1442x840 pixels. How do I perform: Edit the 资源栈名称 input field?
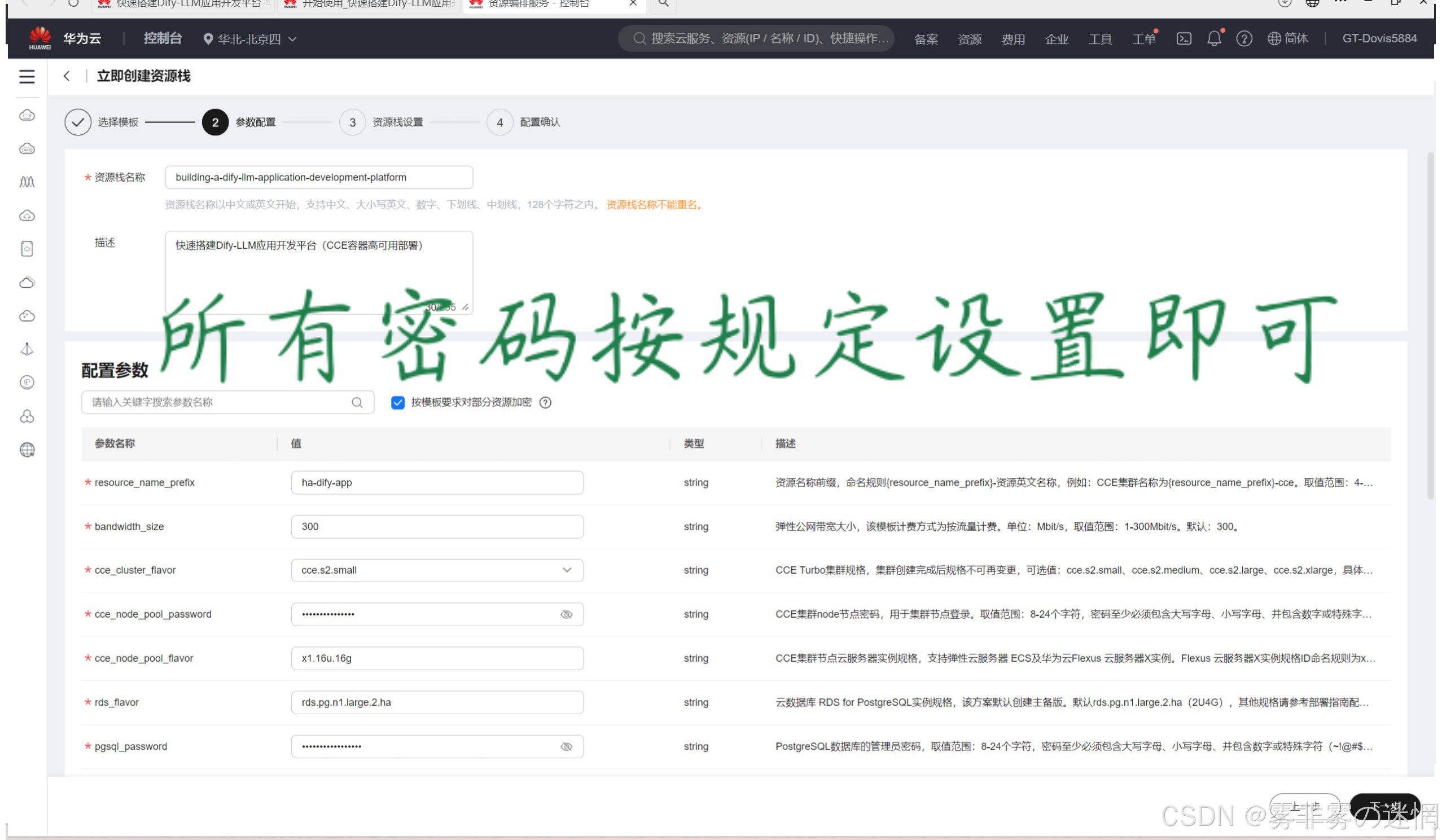[x=319, y=177]
